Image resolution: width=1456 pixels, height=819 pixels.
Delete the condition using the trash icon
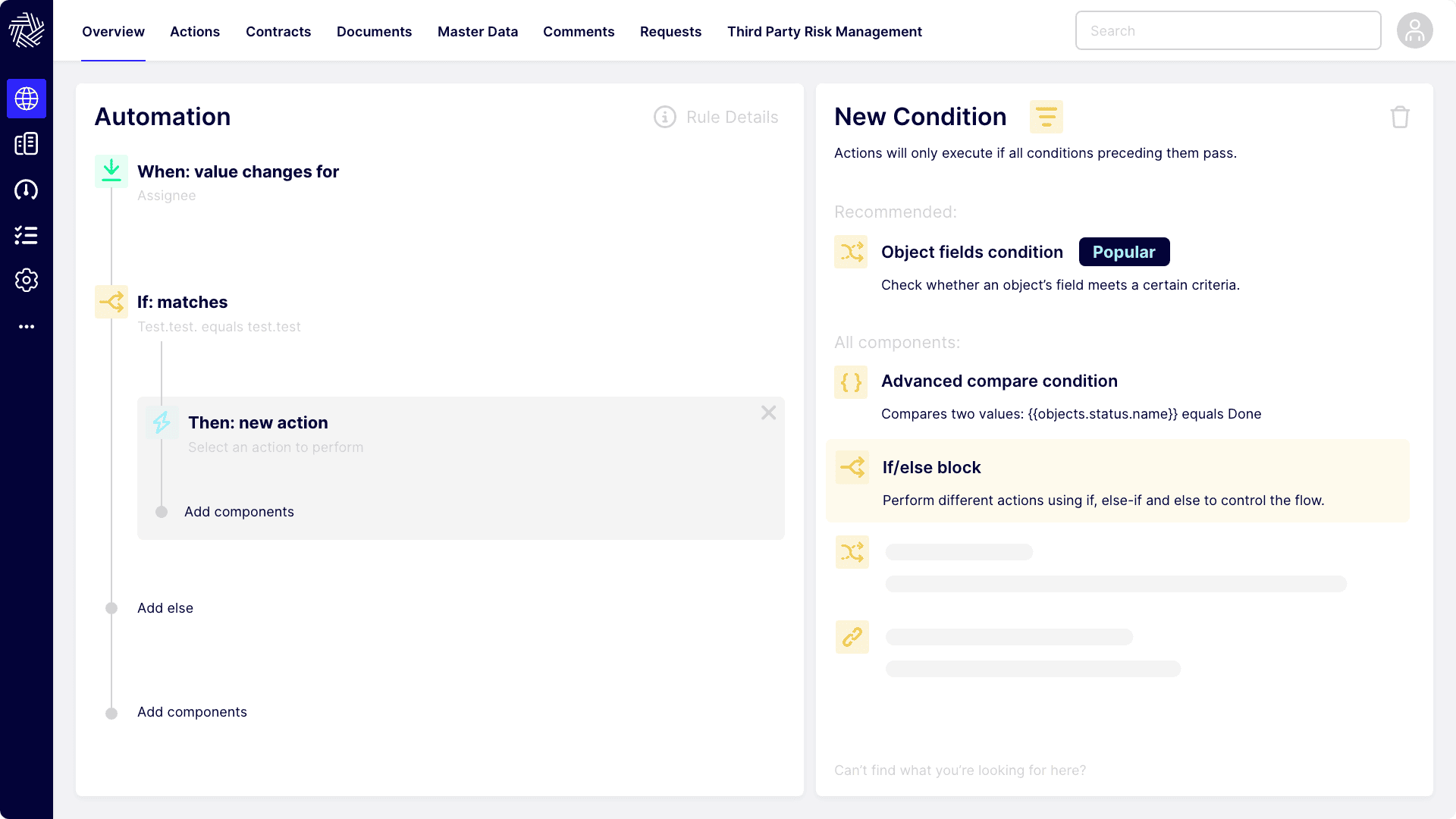[1400, 117]
